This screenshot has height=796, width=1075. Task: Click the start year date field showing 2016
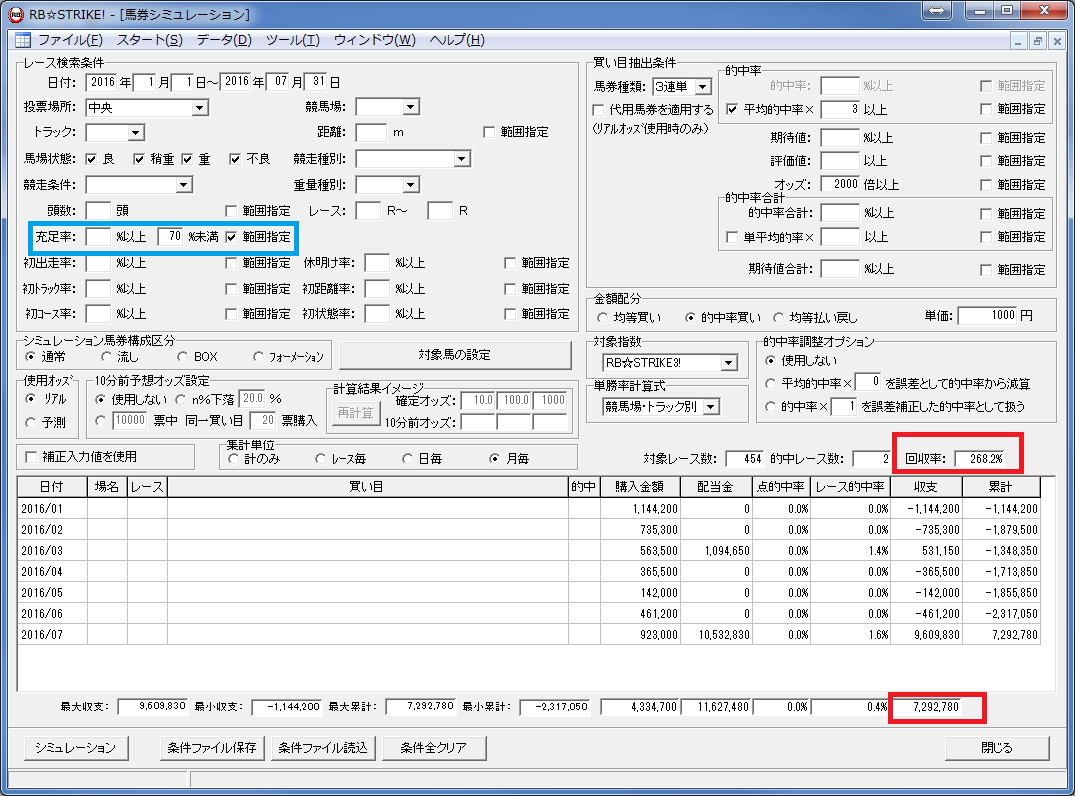click(102, 82)
